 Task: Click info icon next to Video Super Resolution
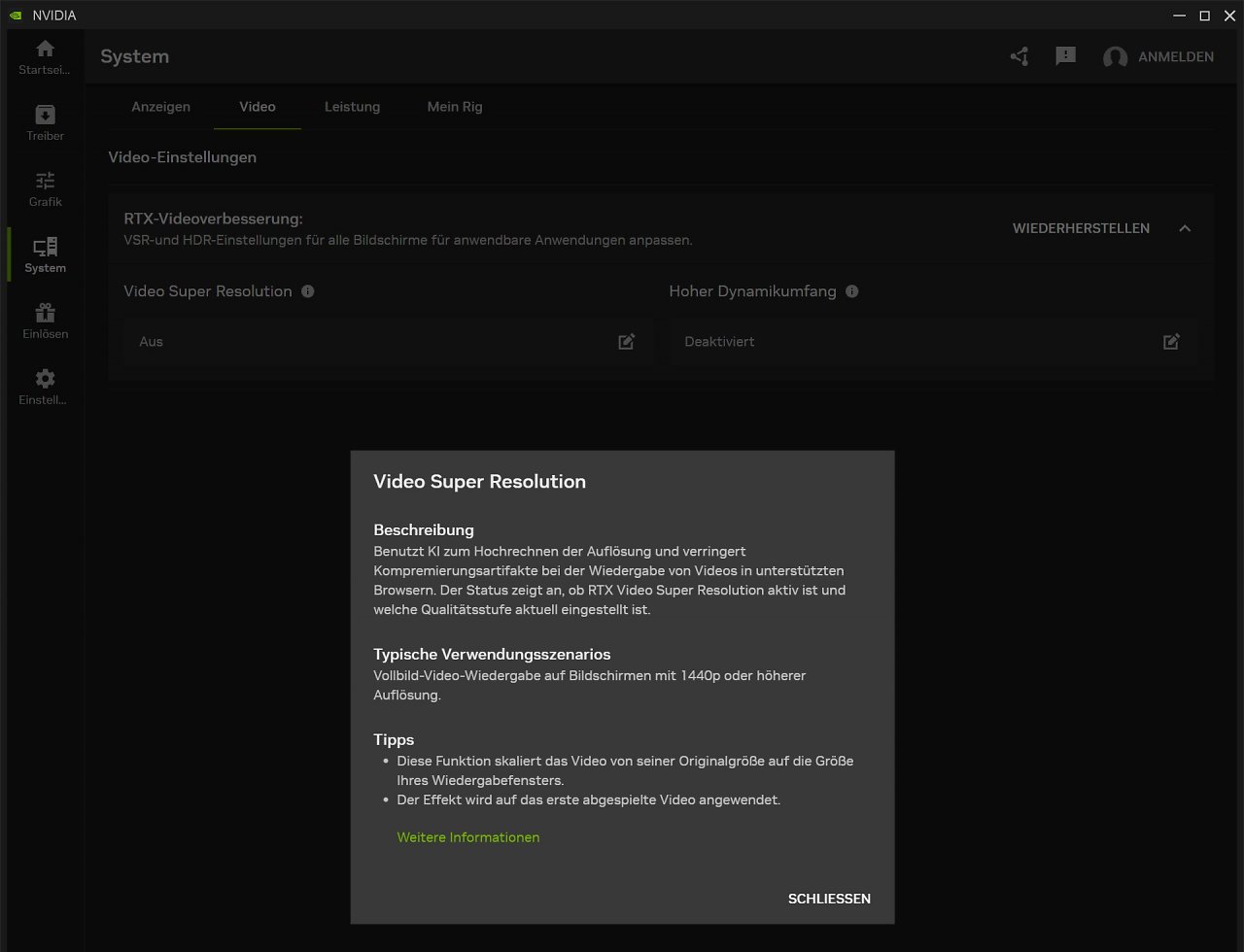(x=308, y=291)
